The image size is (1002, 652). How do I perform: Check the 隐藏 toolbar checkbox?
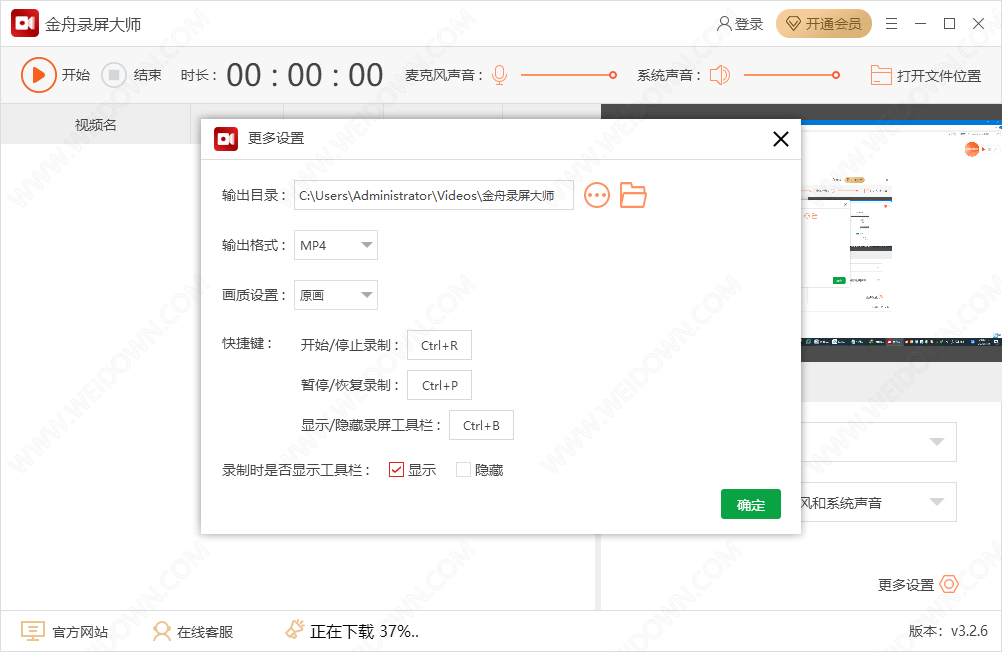[x=463, y=470]
